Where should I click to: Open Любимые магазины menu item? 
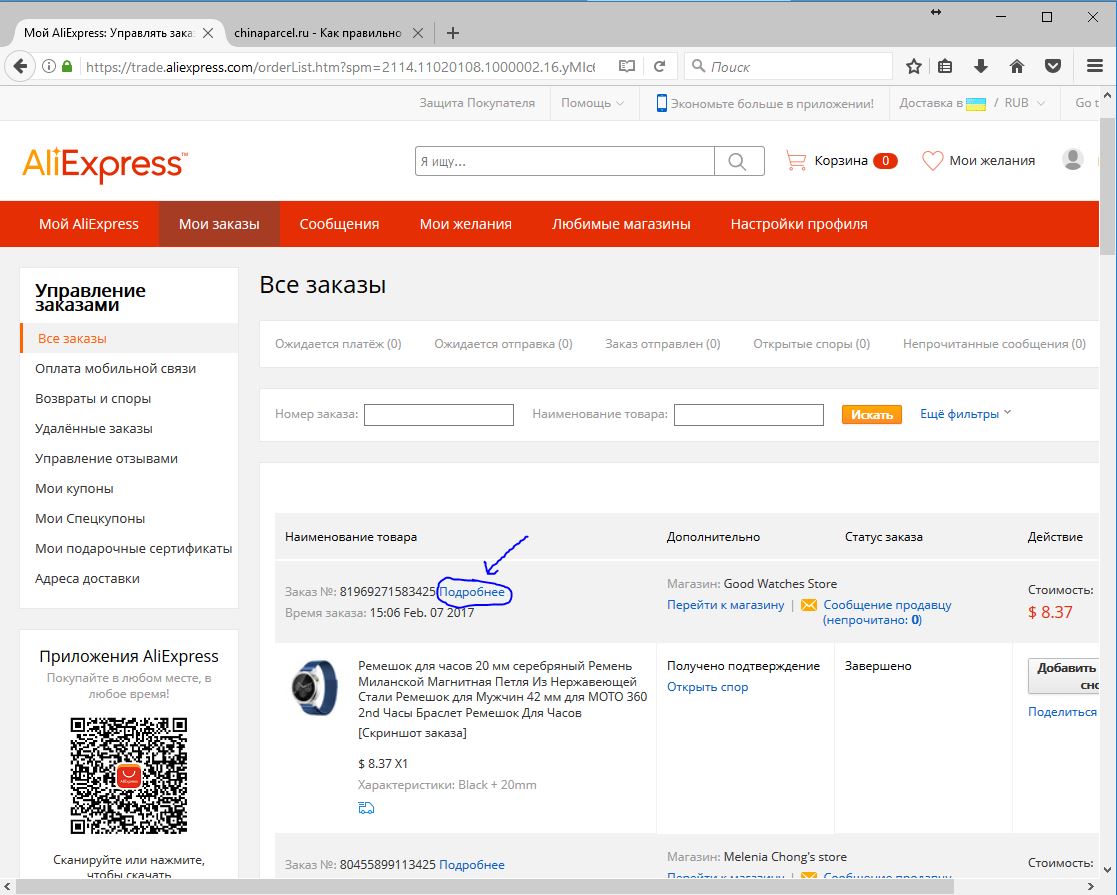[620, 224]
